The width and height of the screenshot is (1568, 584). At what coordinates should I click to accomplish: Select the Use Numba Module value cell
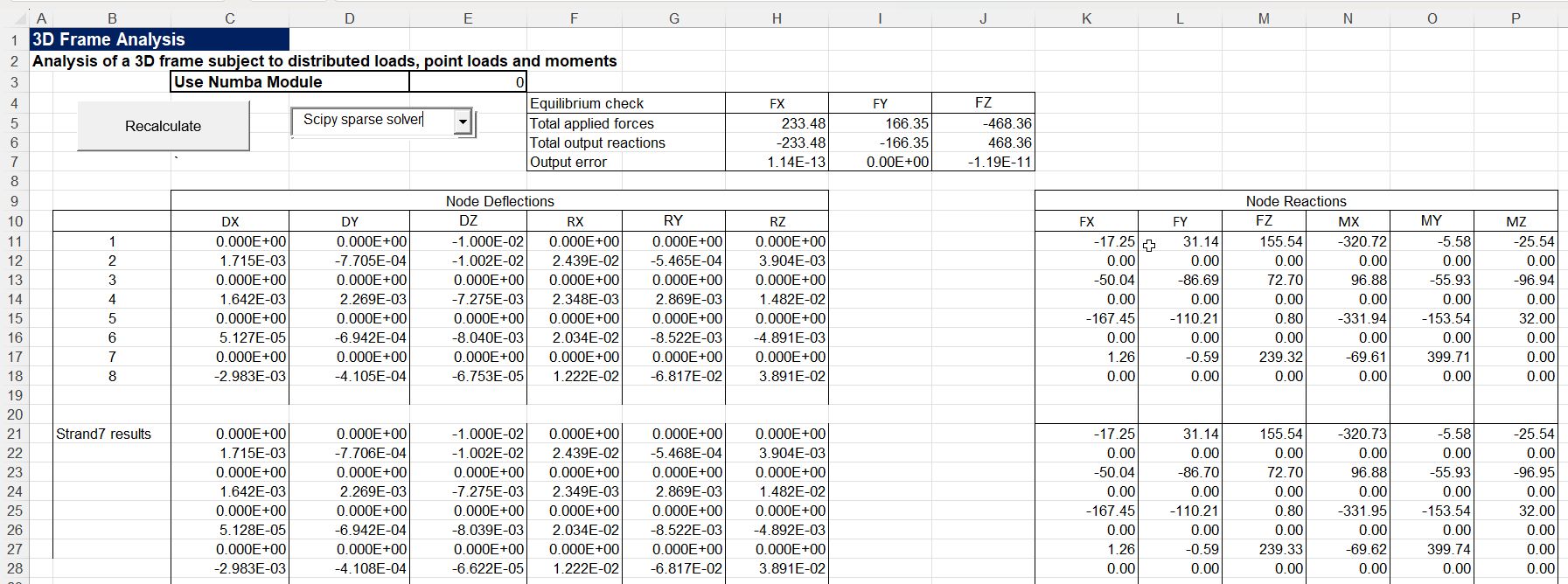[x=467, y=82]
